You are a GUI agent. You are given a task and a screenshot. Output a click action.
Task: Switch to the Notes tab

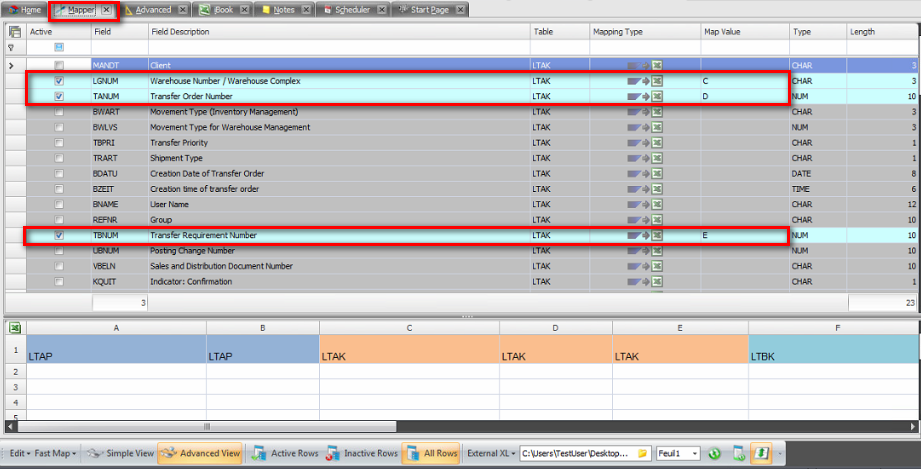tap(283, 10)
